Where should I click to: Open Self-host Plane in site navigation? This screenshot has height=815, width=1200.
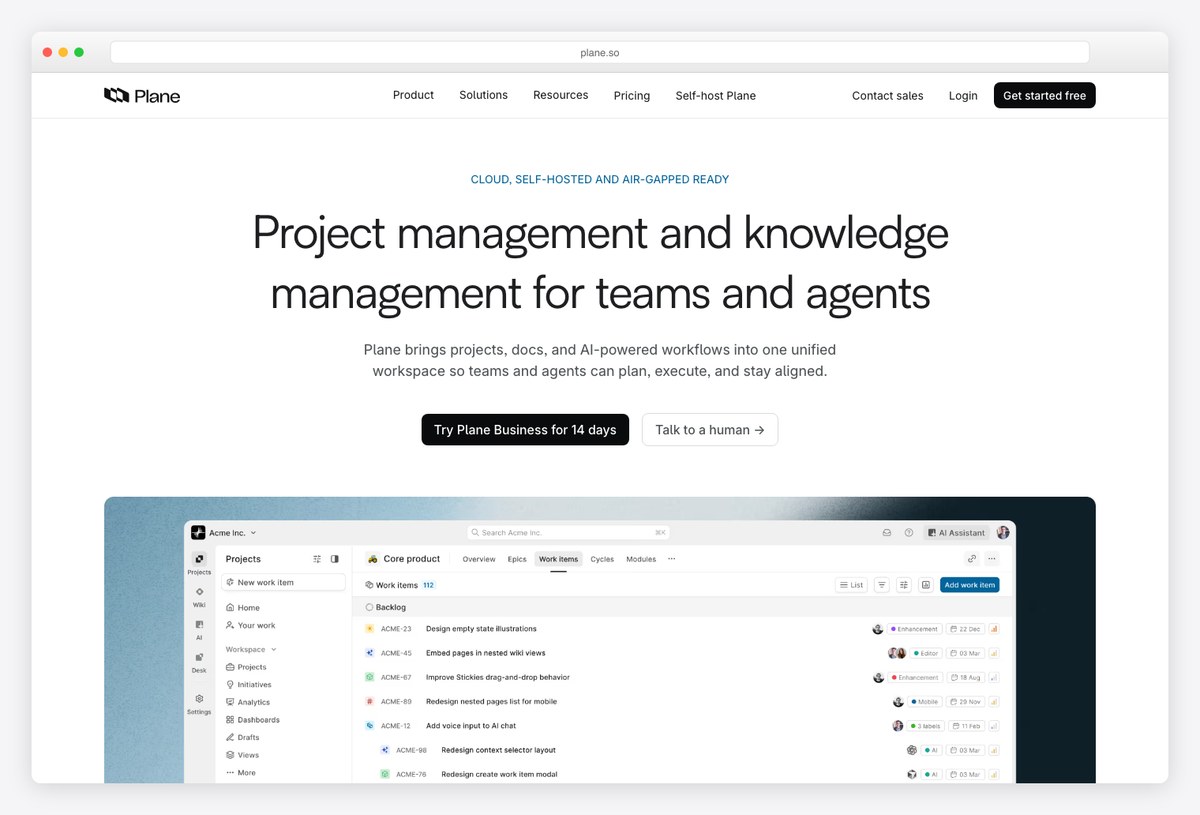(x=716, y=96)
